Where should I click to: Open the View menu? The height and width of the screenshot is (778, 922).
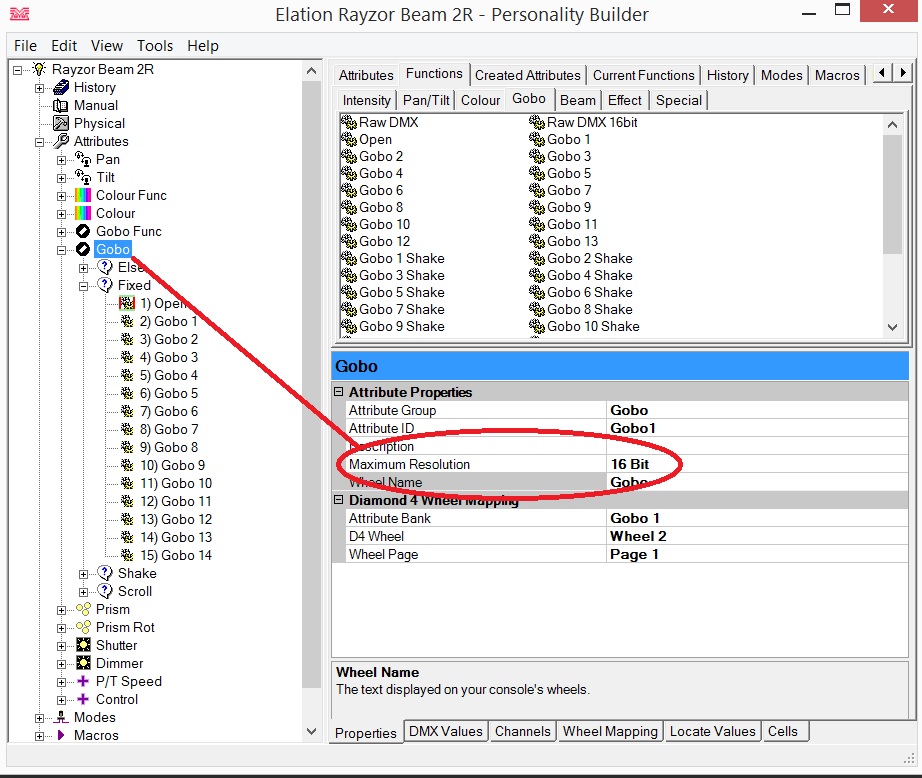click(x=106, y=46)
